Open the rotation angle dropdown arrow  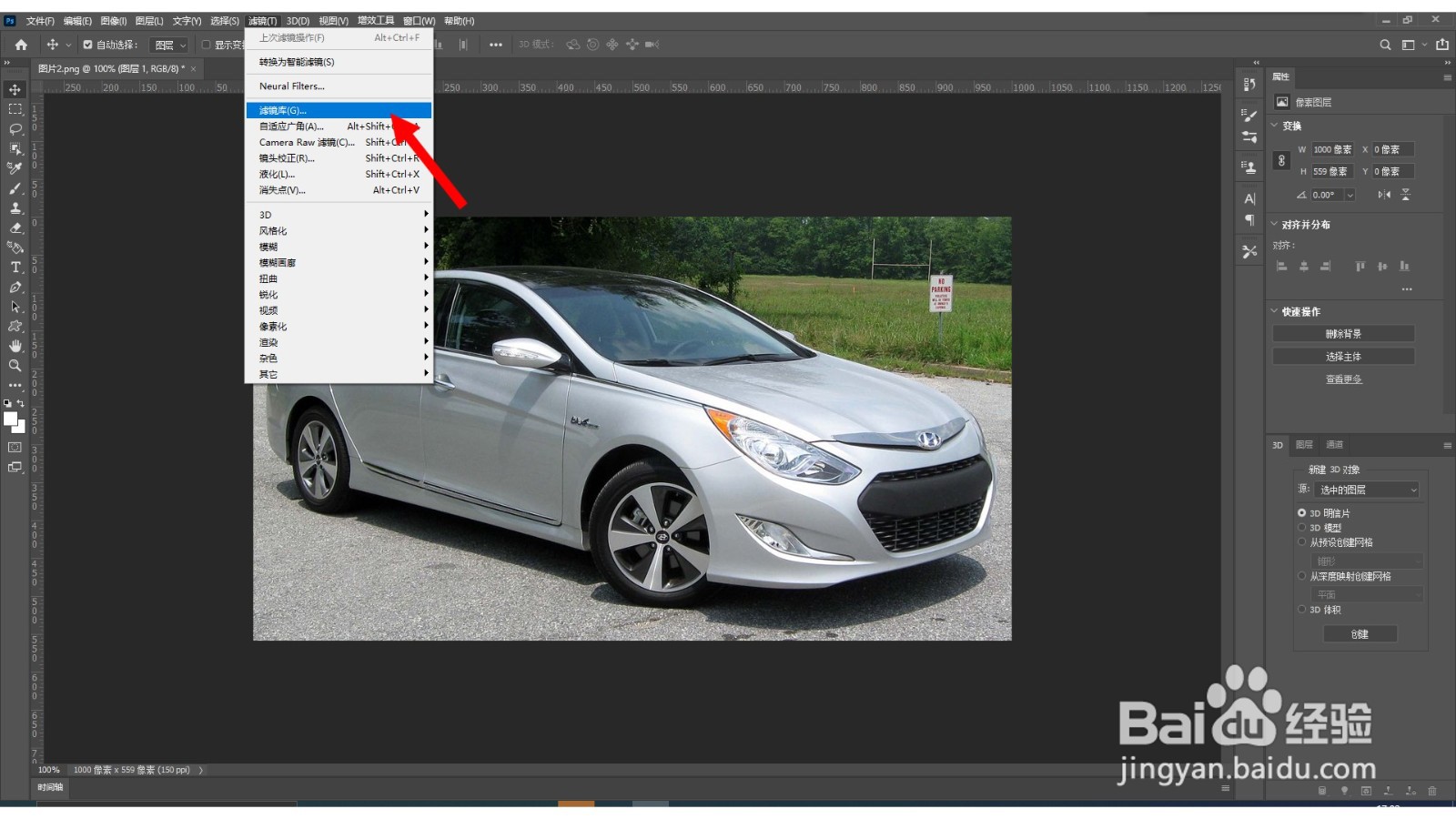tap(1350, 195)
